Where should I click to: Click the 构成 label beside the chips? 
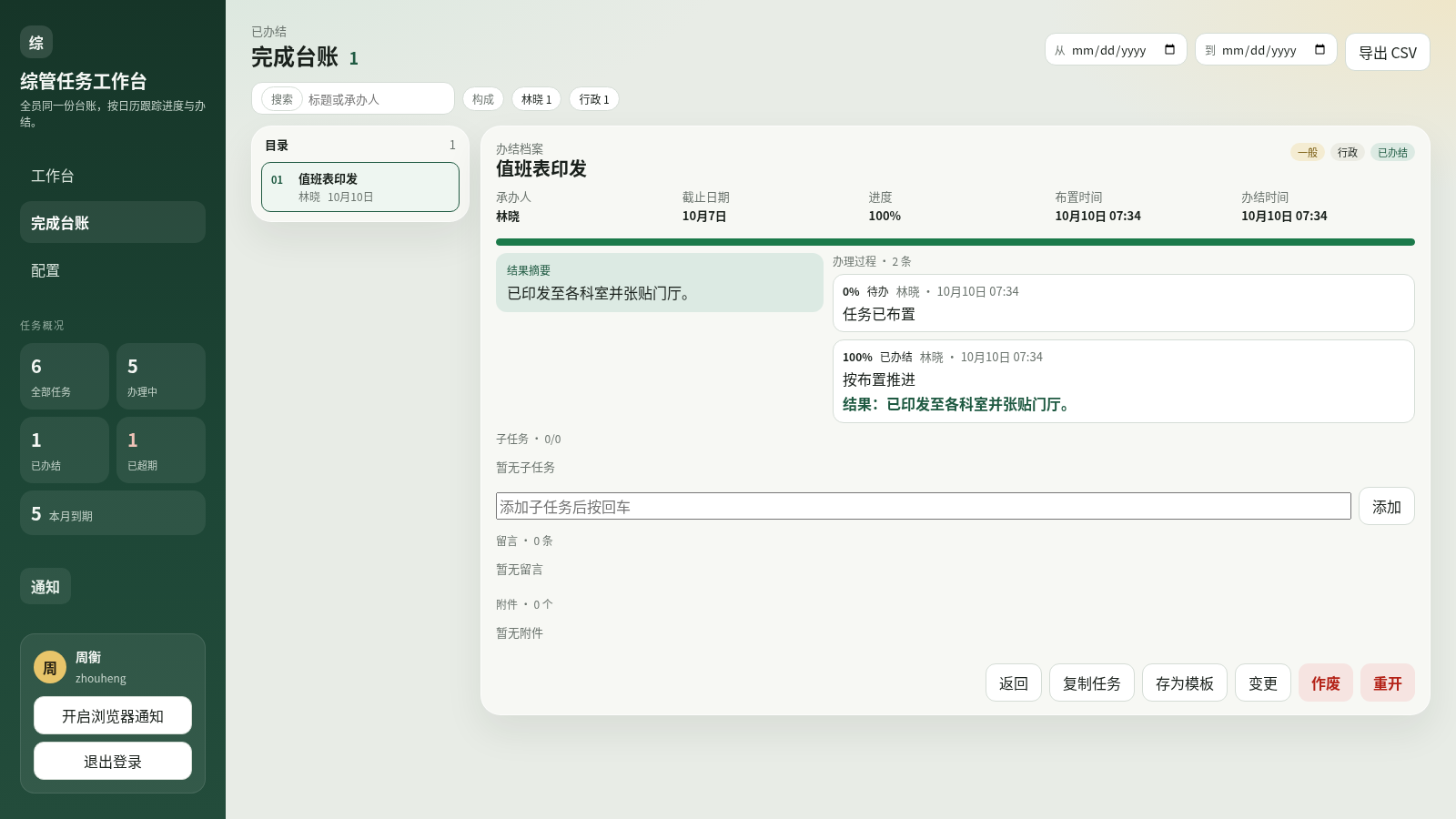483,99
